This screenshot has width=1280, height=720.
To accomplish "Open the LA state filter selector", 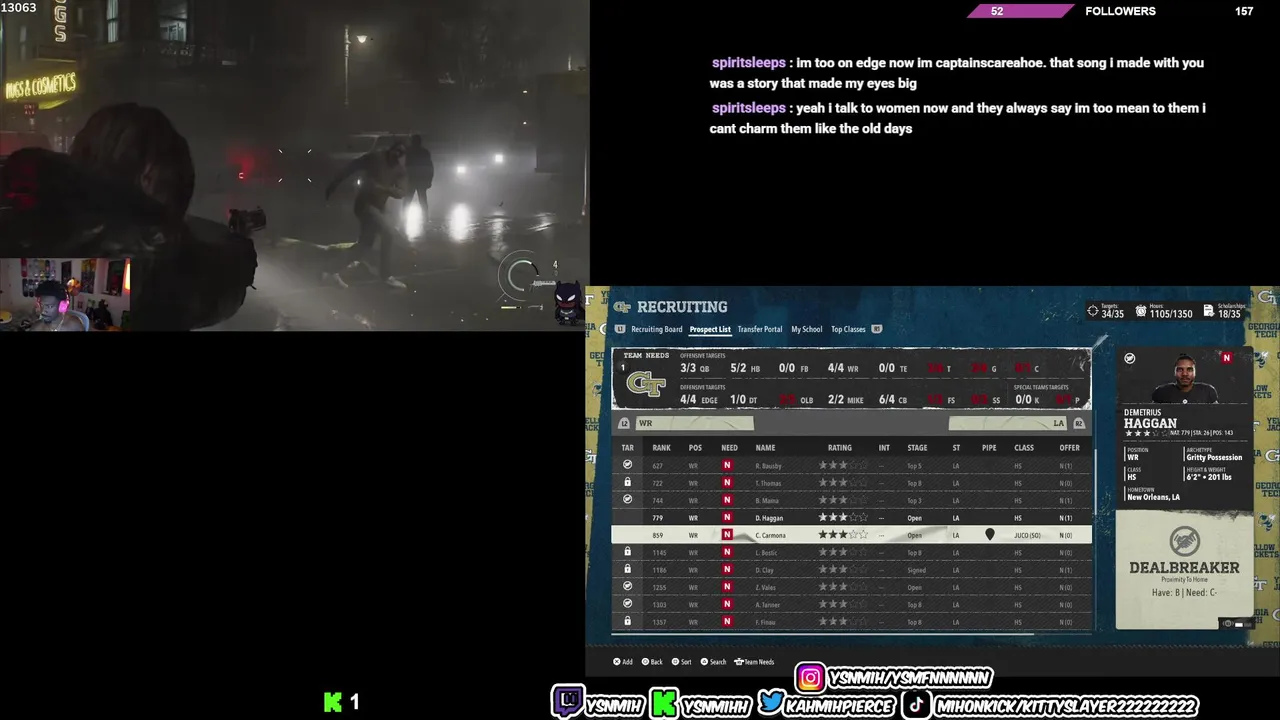I will pos(1008,423).
